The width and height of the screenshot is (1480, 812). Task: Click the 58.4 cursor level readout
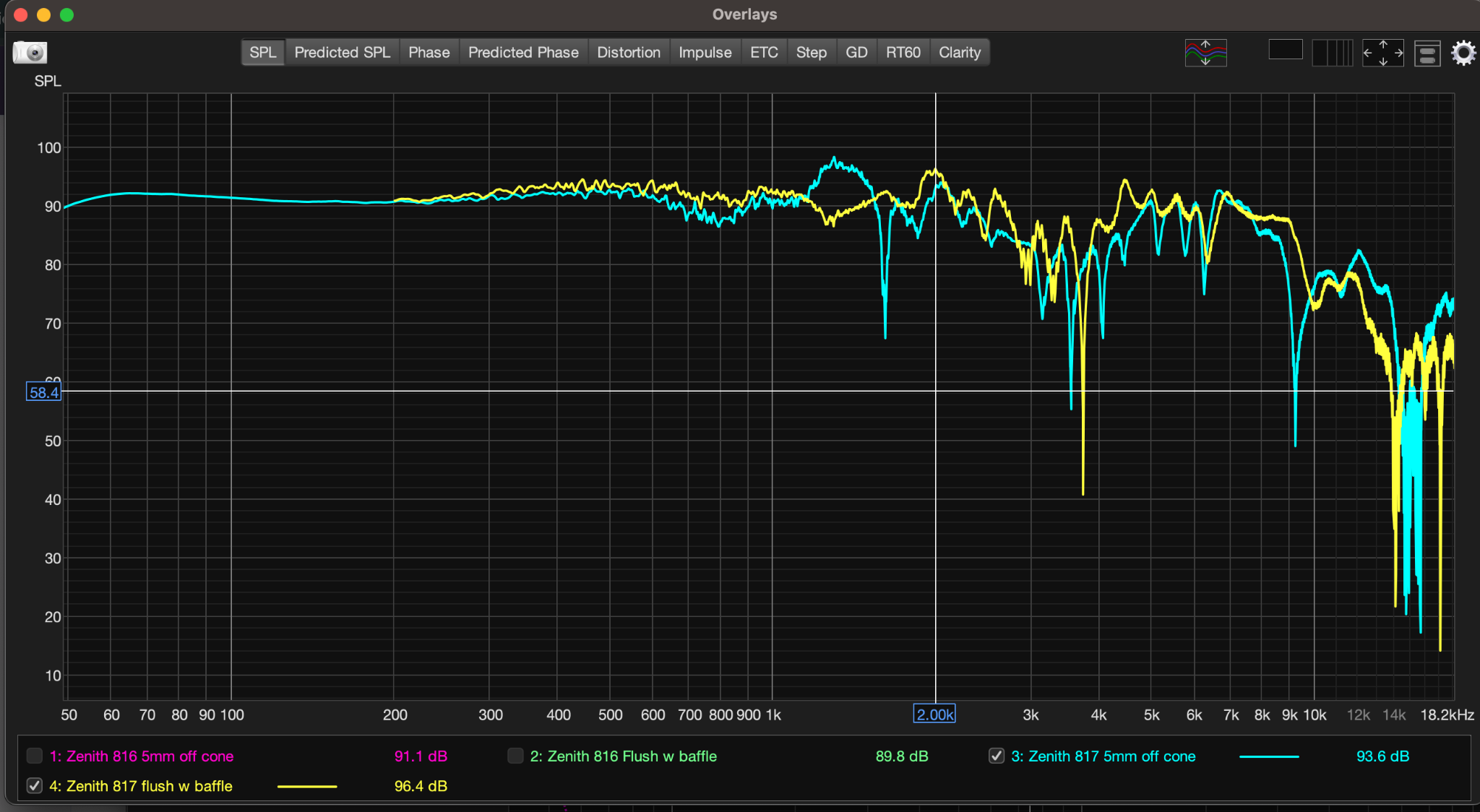(x=43, y=392)
